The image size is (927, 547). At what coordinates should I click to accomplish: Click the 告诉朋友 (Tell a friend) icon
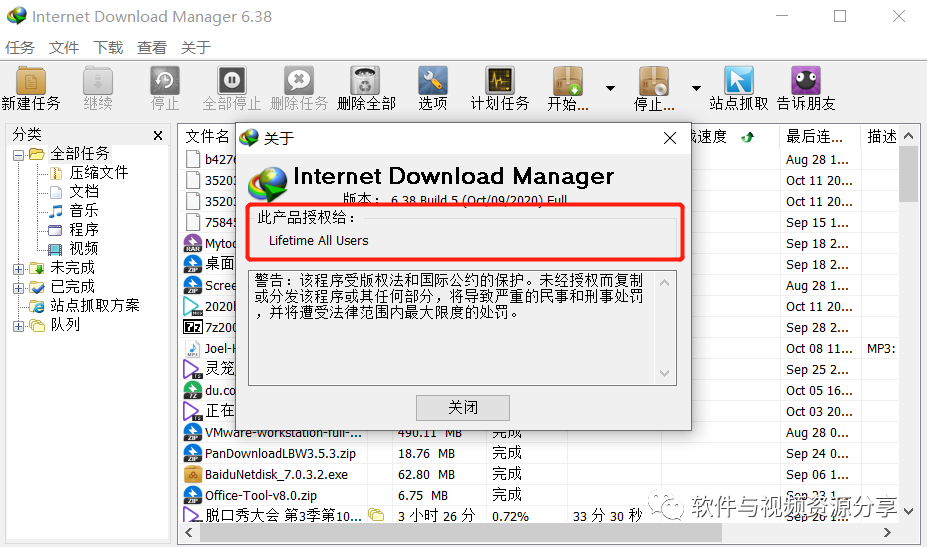point(806,82)
